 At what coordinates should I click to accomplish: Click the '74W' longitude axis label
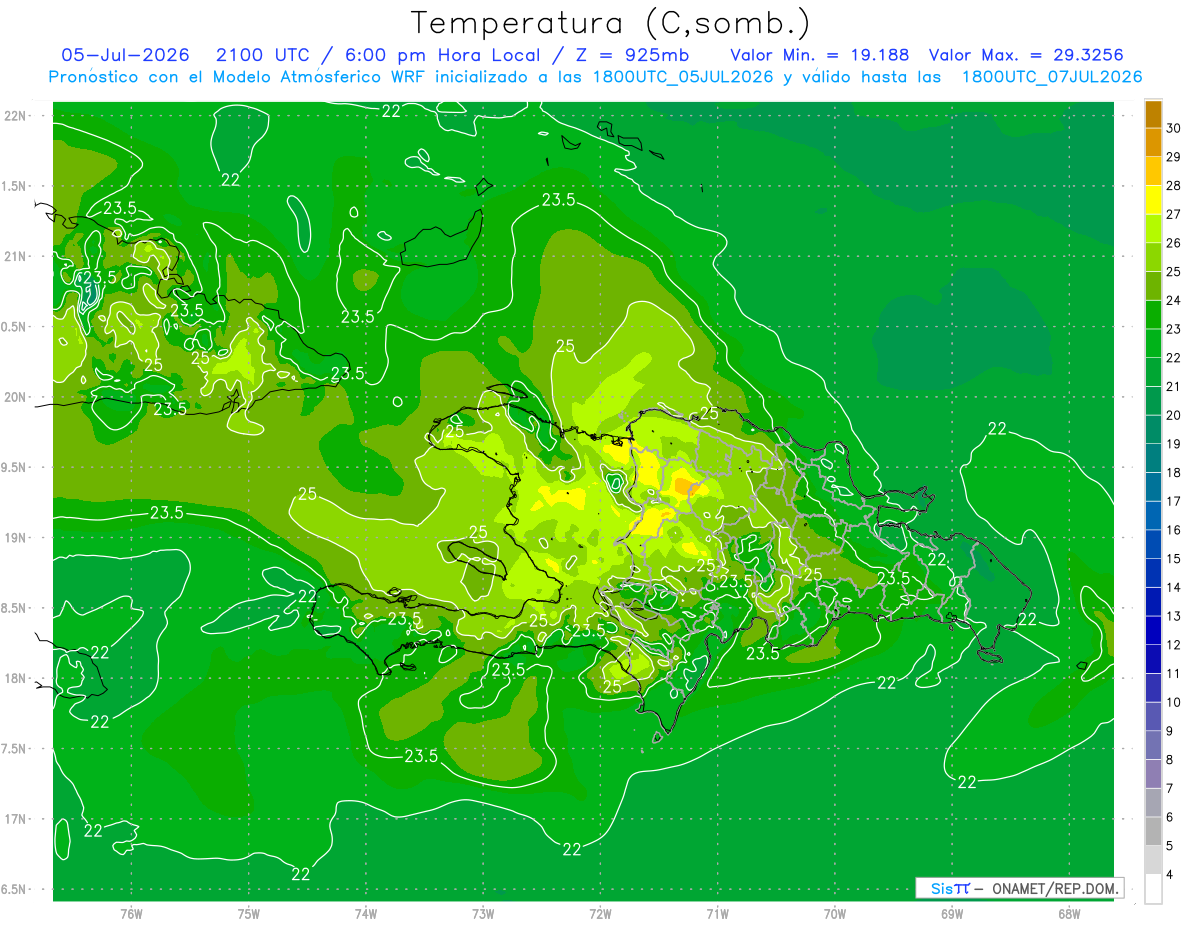pyautogui.click(x=366, y=914)
